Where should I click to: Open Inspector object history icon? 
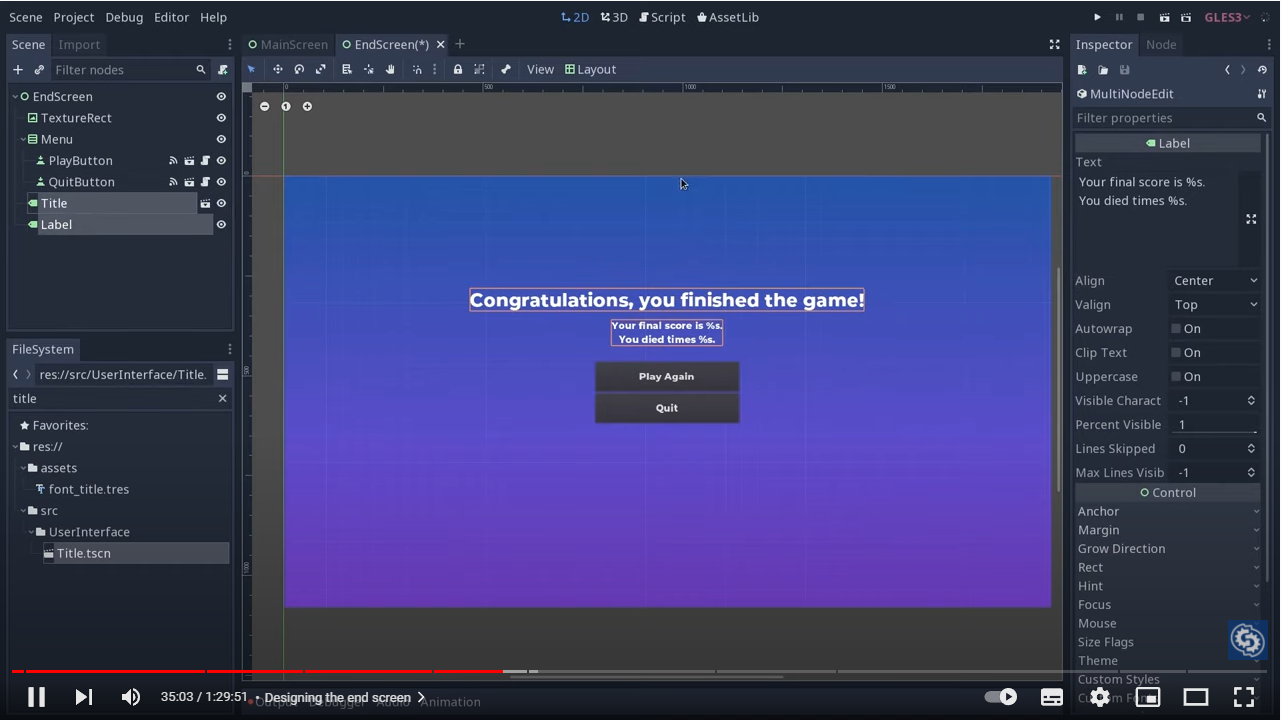coord(1262,70)
